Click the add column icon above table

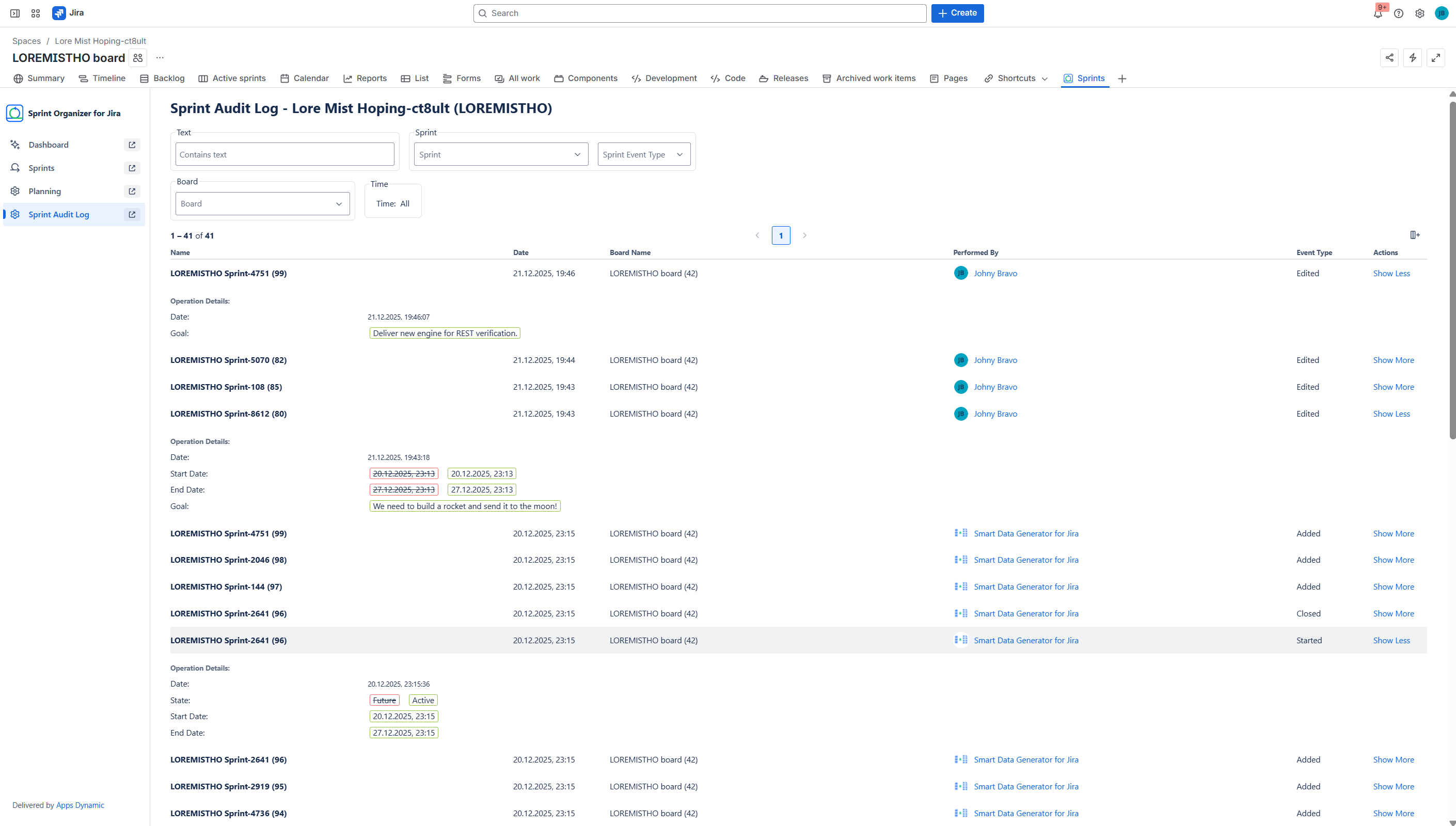(1415, 235)
